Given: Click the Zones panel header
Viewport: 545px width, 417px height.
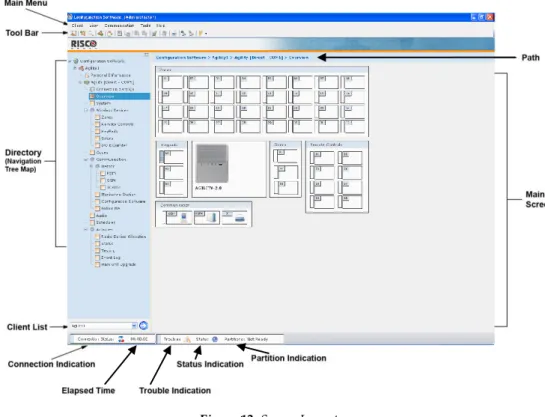Looking at the screenshot, I should 262,70.
